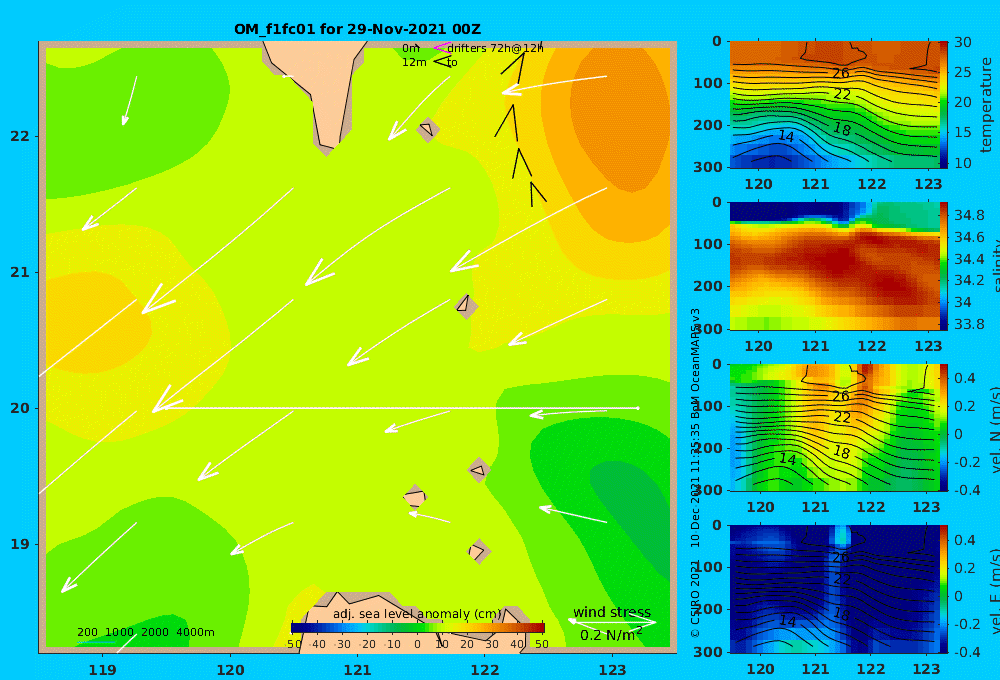Screen dimensions: 1000x680
Task: Click longitude label 120 under main map
Action: (230, 670)
